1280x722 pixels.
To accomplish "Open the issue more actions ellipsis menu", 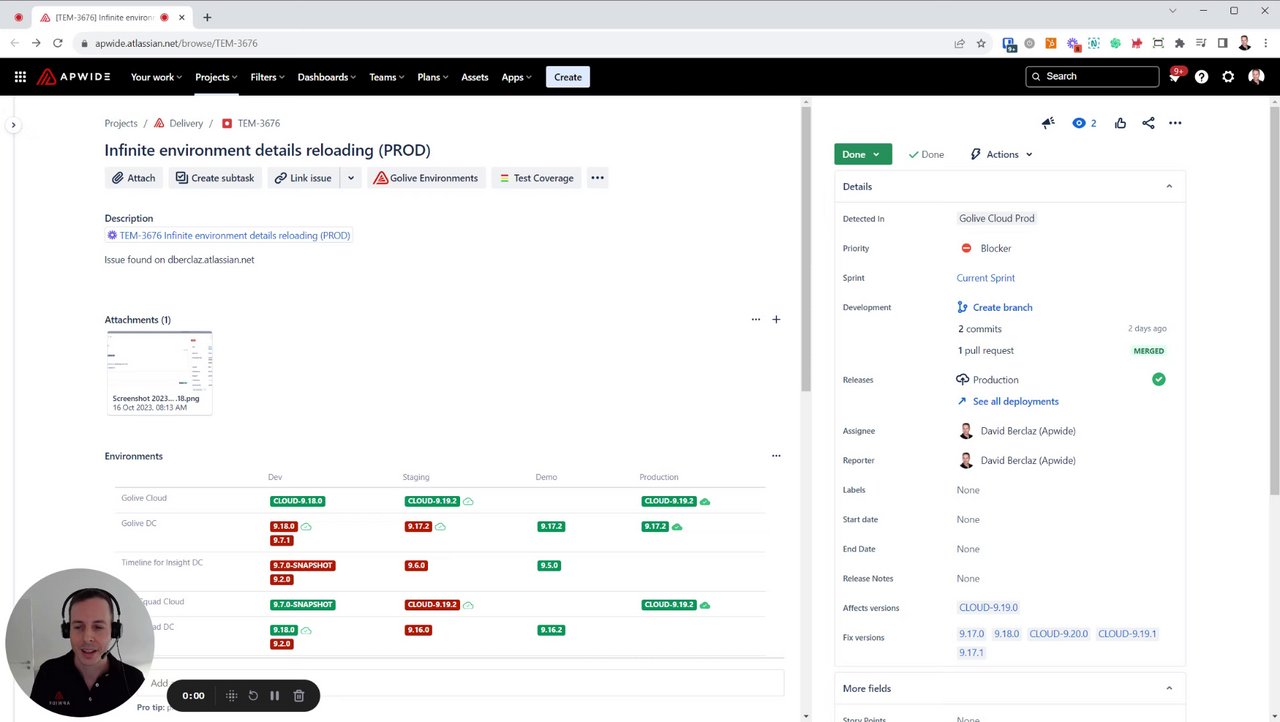I will (1175, 123).
